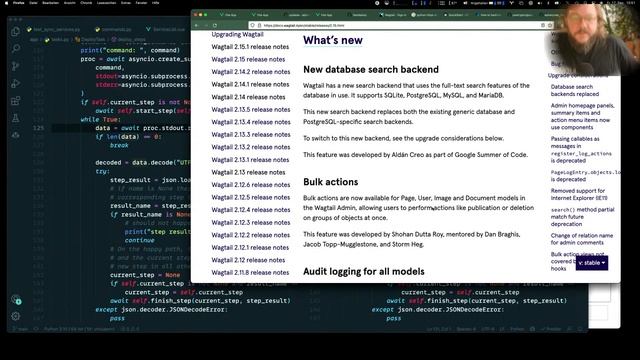This screenshot has width=640, height=360.
Task: Open Wagtail 2.13.5 release notes link
Action: click(x=251, y=109)
